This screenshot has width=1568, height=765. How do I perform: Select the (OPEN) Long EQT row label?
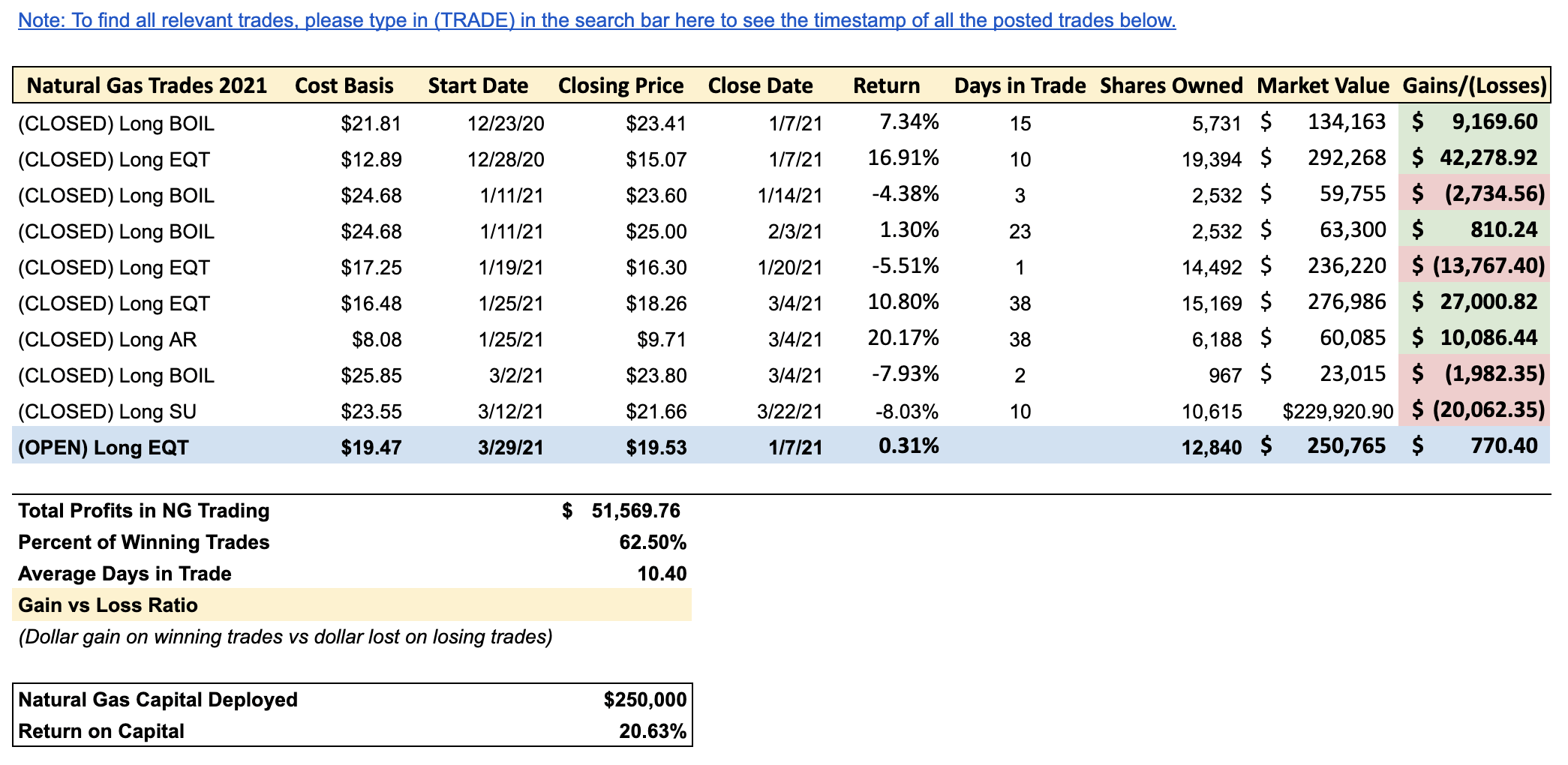[x=104, y=448]
